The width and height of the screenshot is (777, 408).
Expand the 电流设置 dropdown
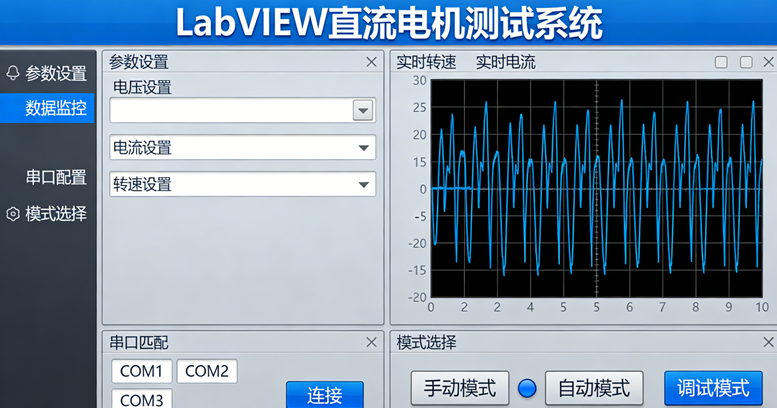363,148
